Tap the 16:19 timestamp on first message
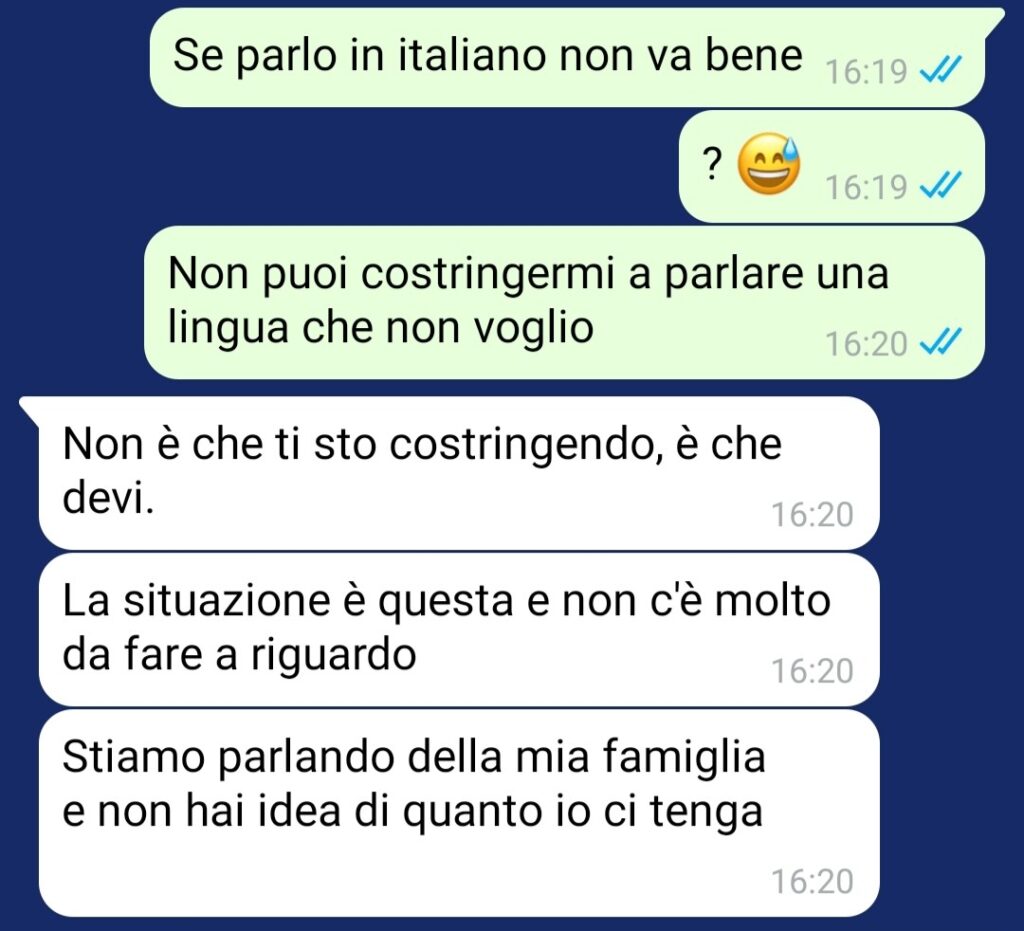 866,72
